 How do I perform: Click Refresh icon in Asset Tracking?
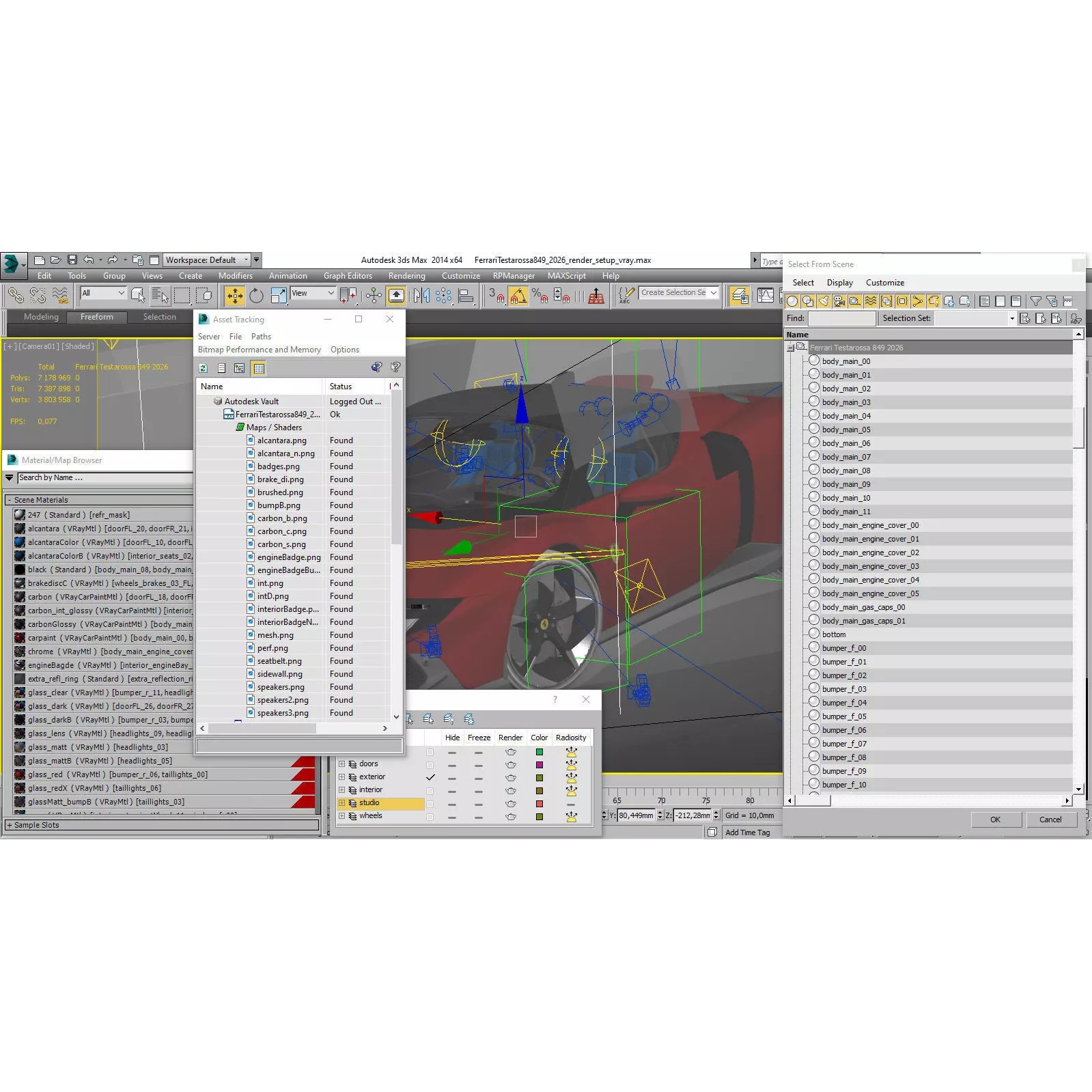(x=204, y=368)
